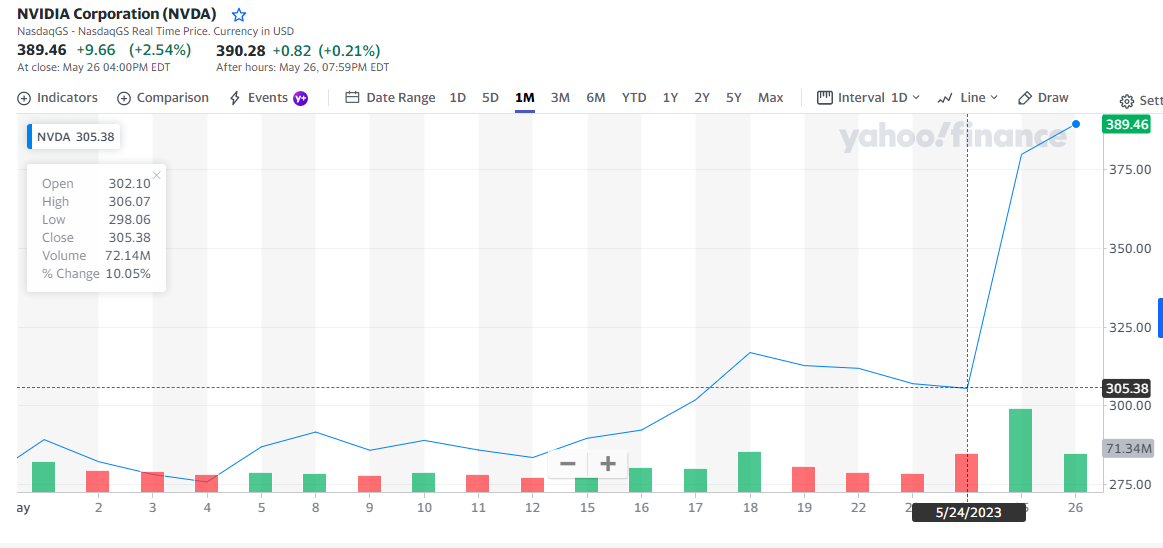This screenshot has height=548, width=1163.
Task: Click the % Change 10.05% value
Action: point(128,274)
